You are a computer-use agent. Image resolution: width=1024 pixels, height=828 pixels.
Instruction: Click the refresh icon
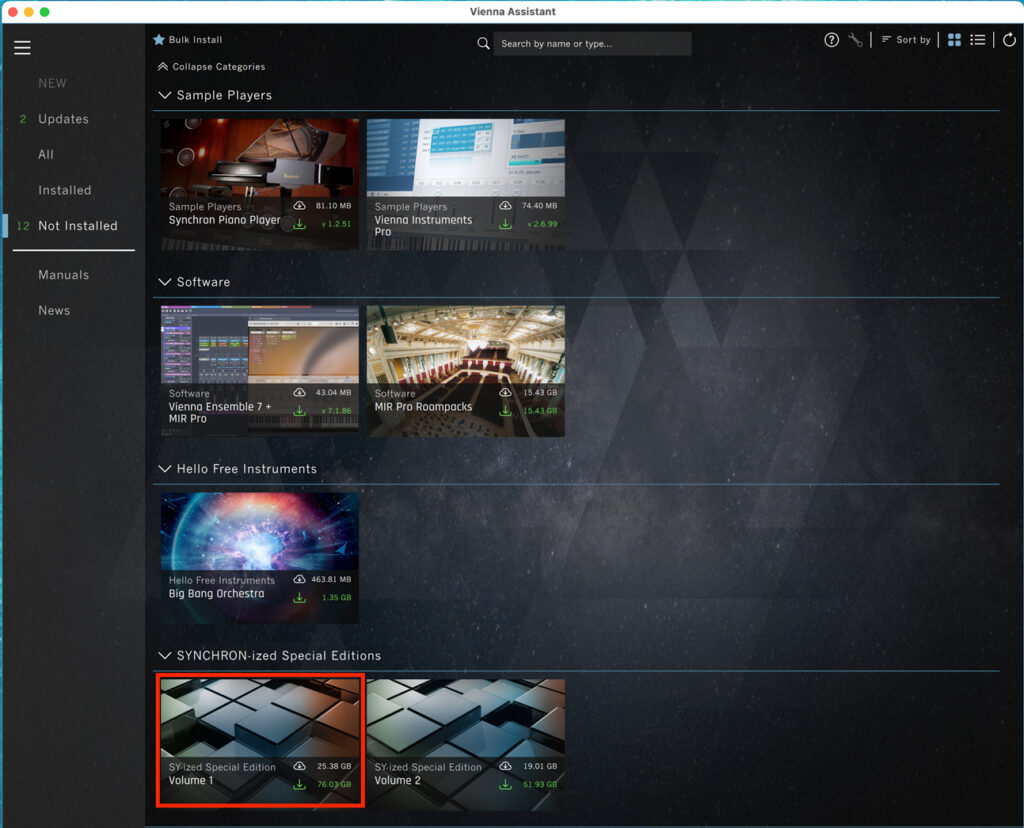[x=1009, y=40]
